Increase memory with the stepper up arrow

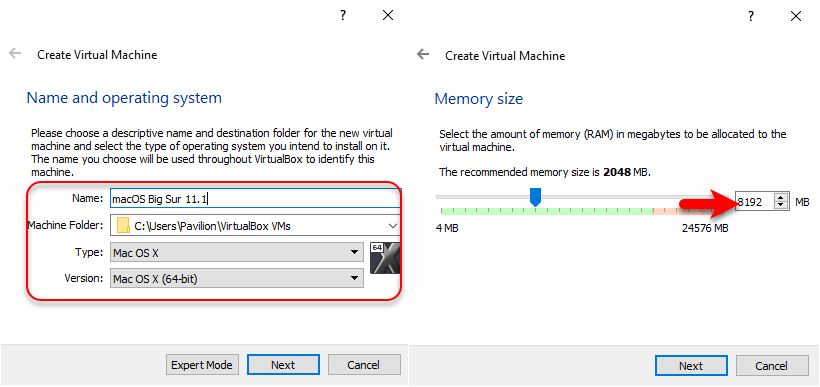[x=781, y=198]
